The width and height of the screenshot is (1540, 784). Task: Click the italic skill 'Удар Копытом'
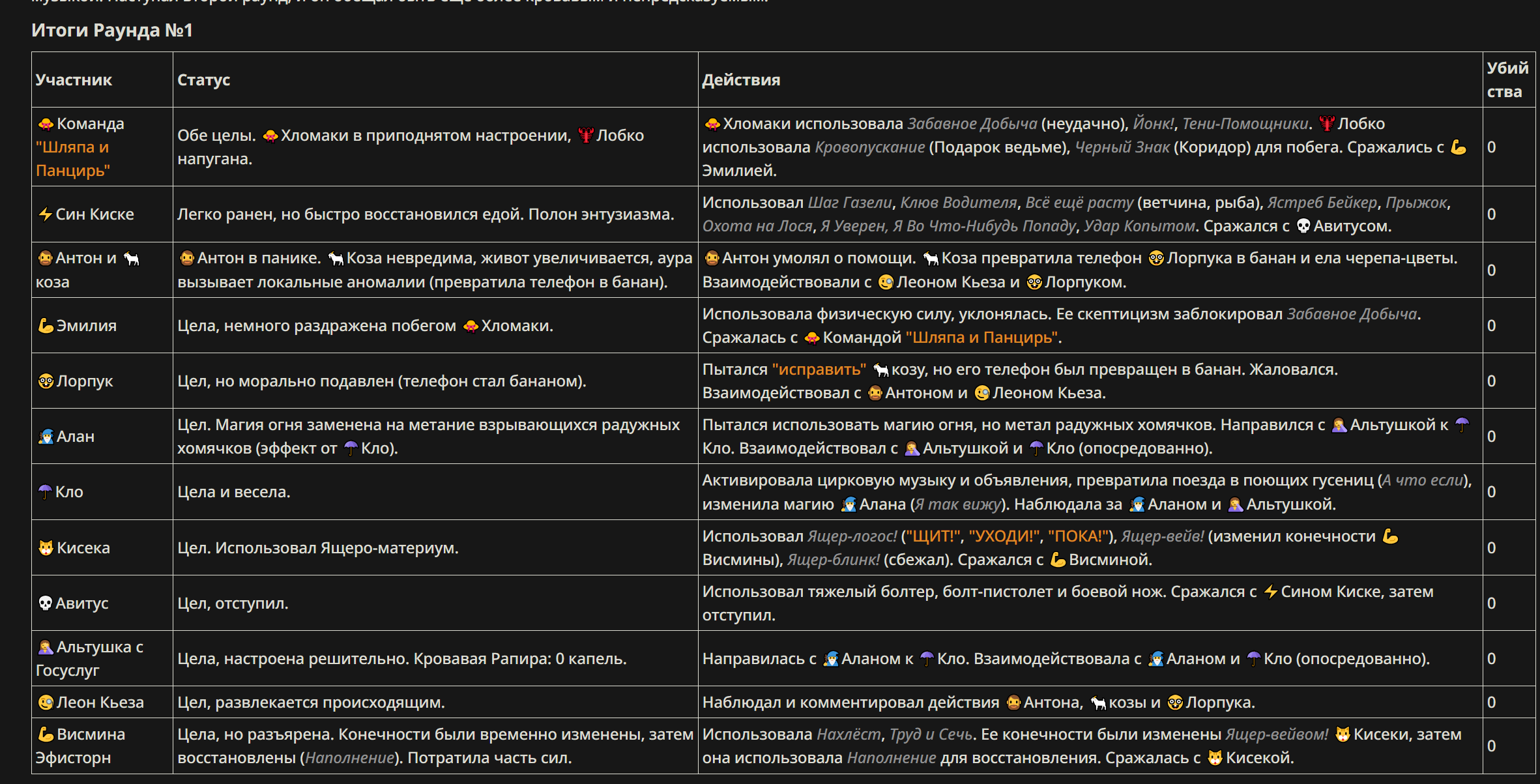(1139, 226)
